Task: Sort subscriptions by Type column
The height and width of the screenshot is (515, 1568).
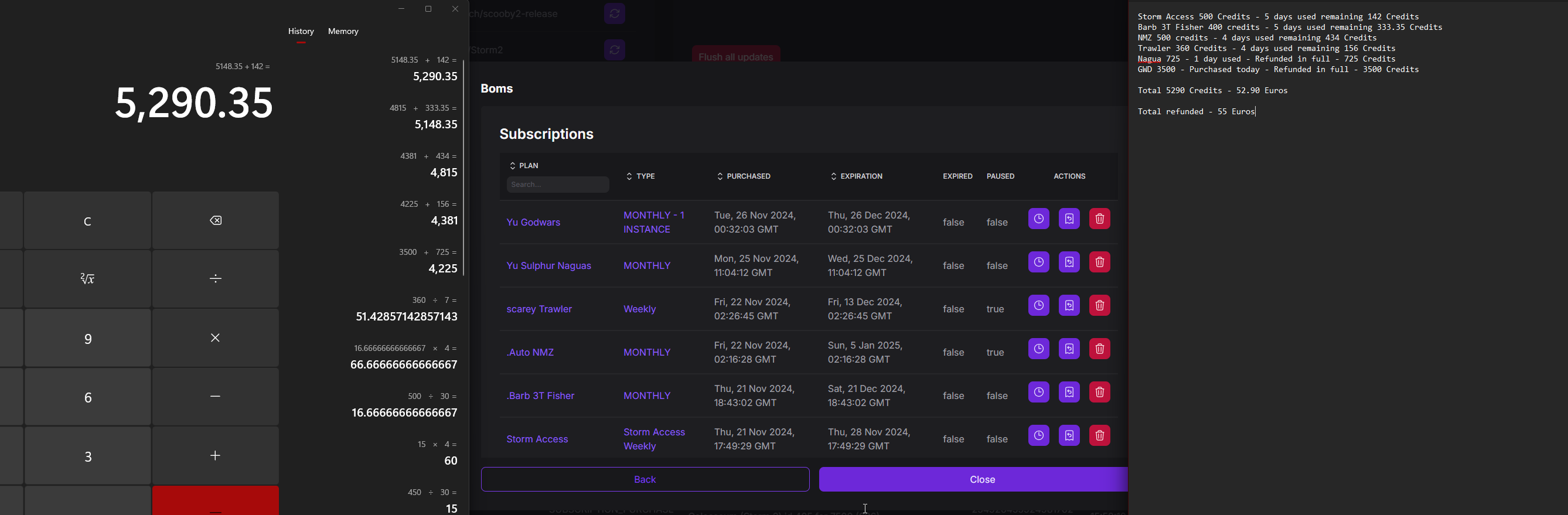Action: 640,176
